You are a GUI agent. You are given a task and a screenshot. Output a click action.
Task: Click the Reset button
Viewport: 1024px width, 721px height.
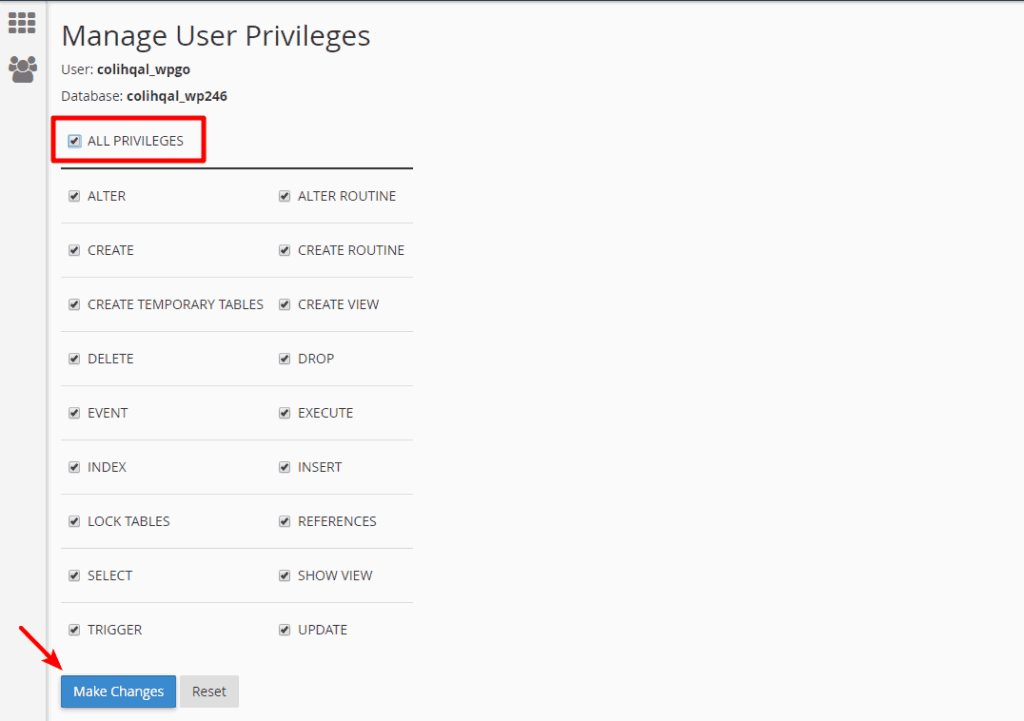click(209, 692)
